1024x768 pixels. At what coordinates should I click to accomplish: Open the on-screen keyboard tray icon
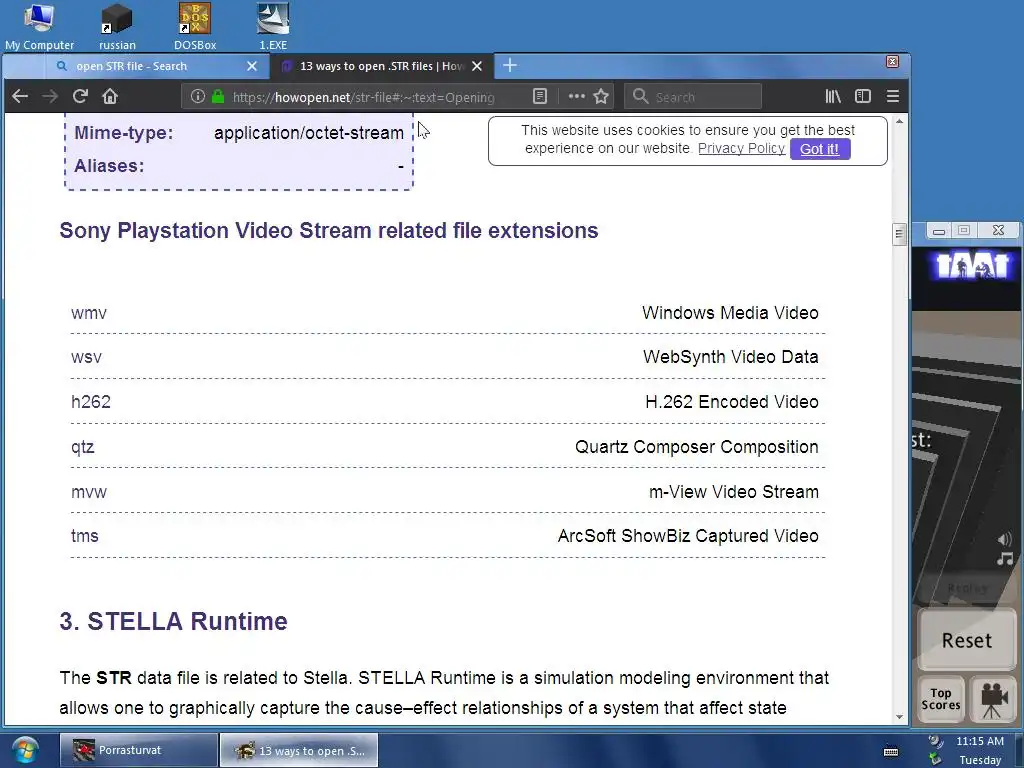coord(891,752)
